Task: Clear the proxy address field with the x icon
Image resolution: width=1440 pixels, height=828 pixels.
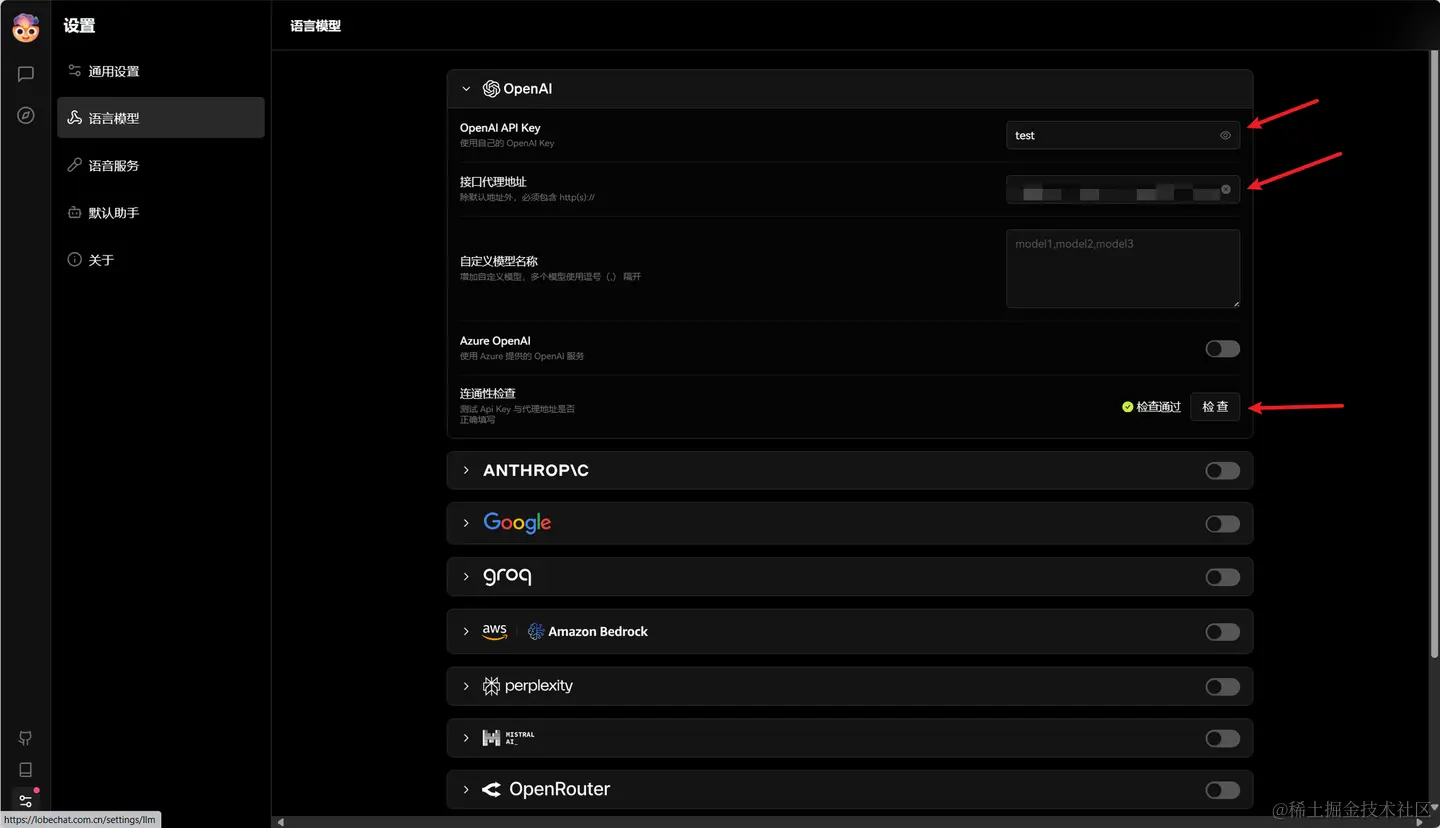Action: pyautogui.click(x=1226, y=189)
